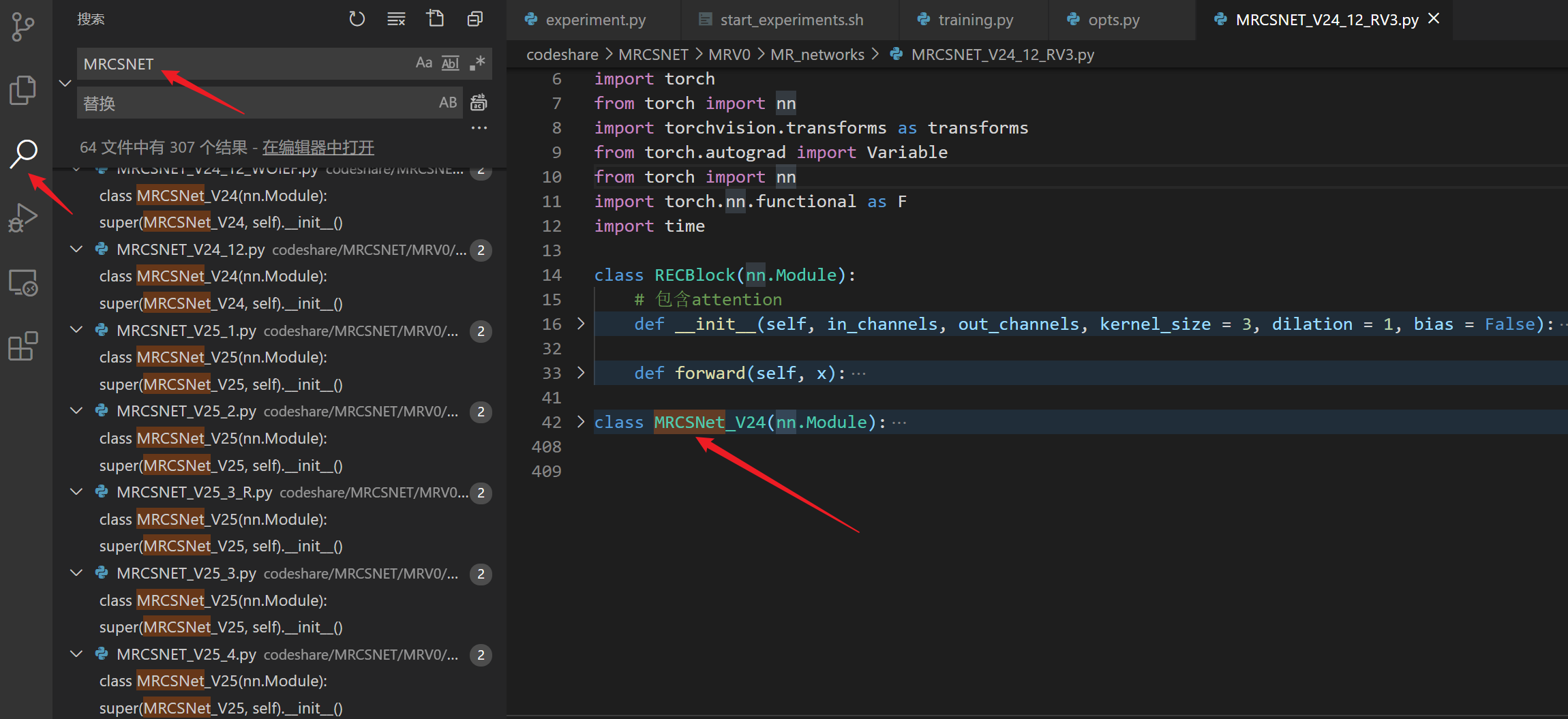Image resolution: width=1568 pixels, height=719 pixels.
Task: Open Extensions view
Action: [23, 346]
